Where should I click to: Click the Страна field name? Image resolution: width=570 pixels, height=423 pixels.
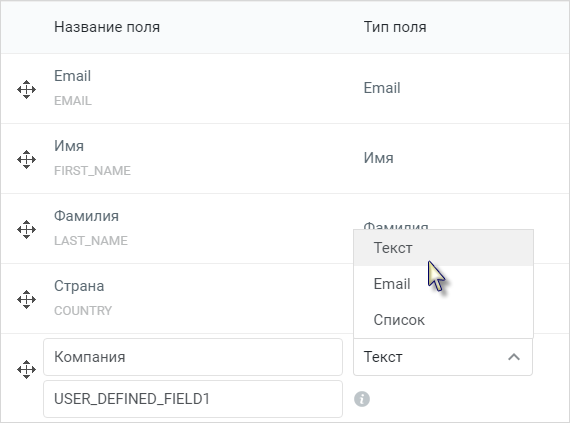pyautogui.click(x=79, y=286)
